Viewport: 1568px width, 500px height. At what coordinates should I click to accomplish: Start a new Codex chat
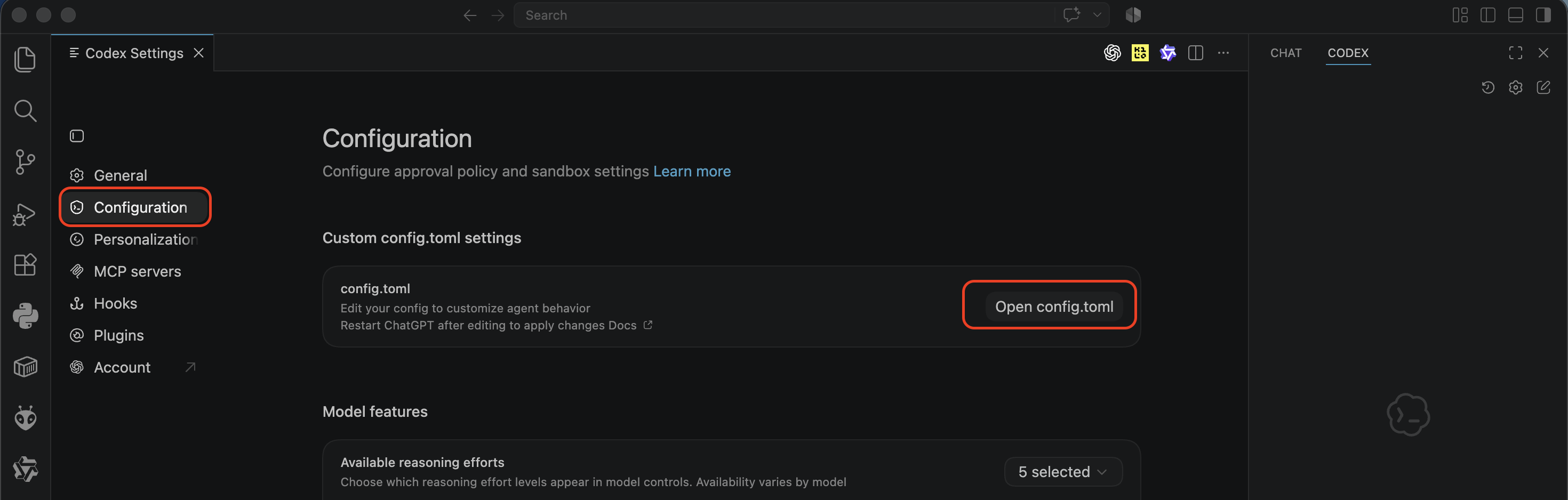[x=1543, y=87]
